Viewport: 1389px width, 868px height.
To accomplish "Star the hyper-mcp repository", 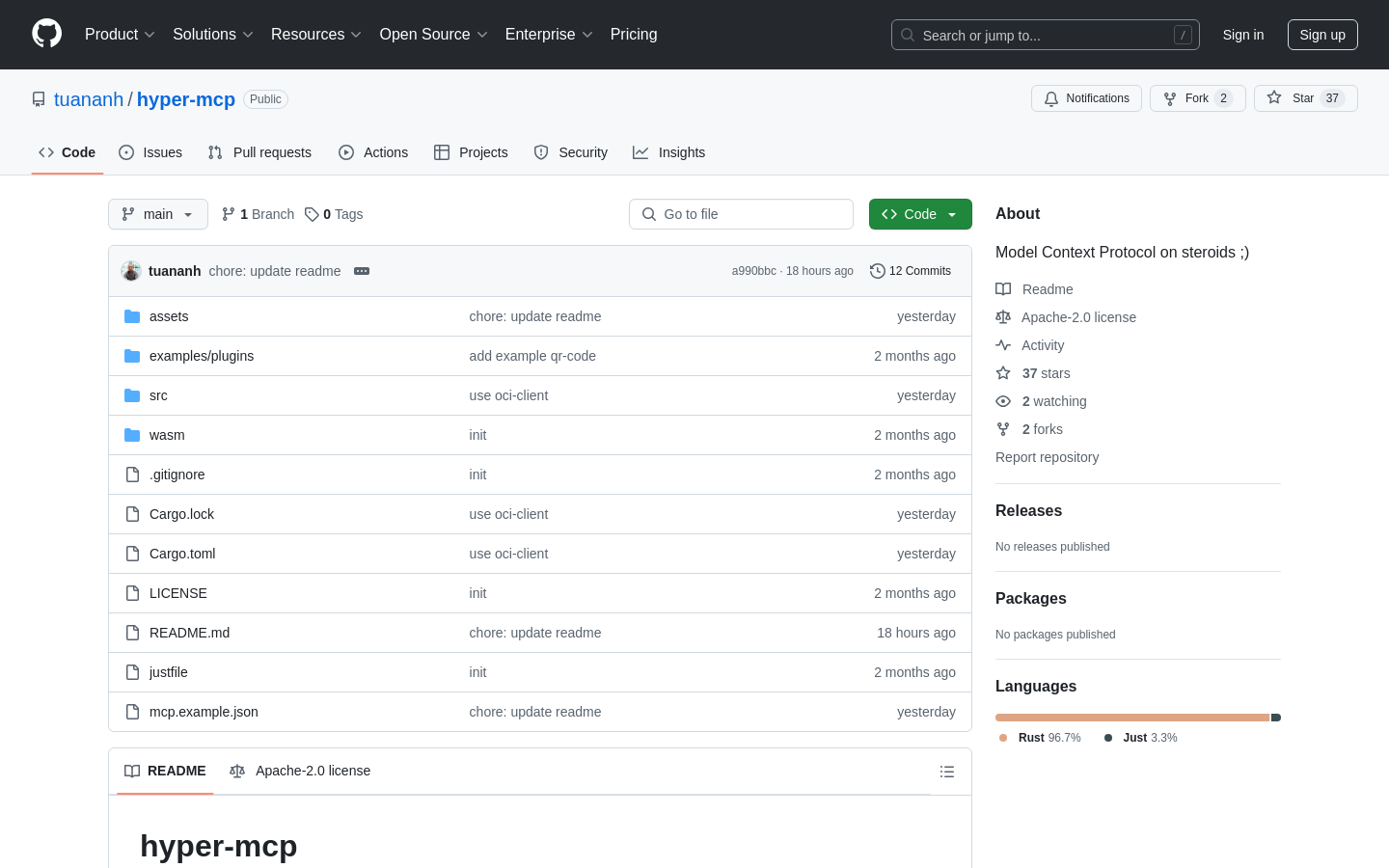I will tap(1305, 98).
